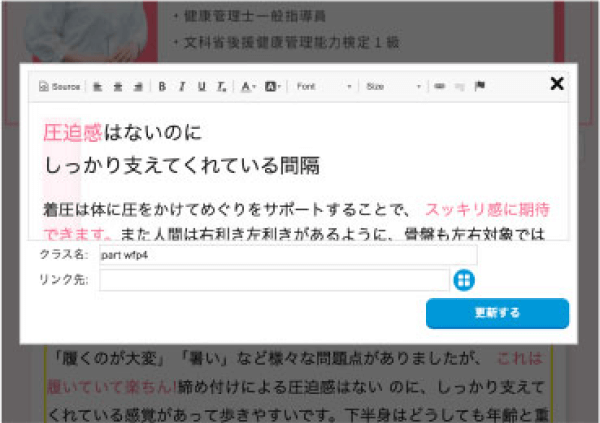Click the リンク先 label
This screenshot has height=423, width=600.
click(x=64, y=280)
